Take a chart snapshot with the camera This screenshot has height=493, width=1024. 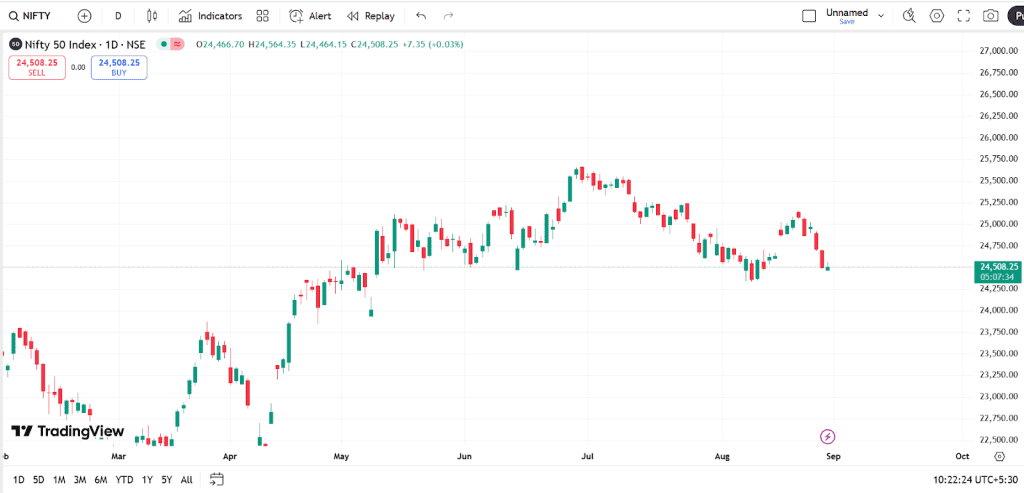[x=991, y=16]
